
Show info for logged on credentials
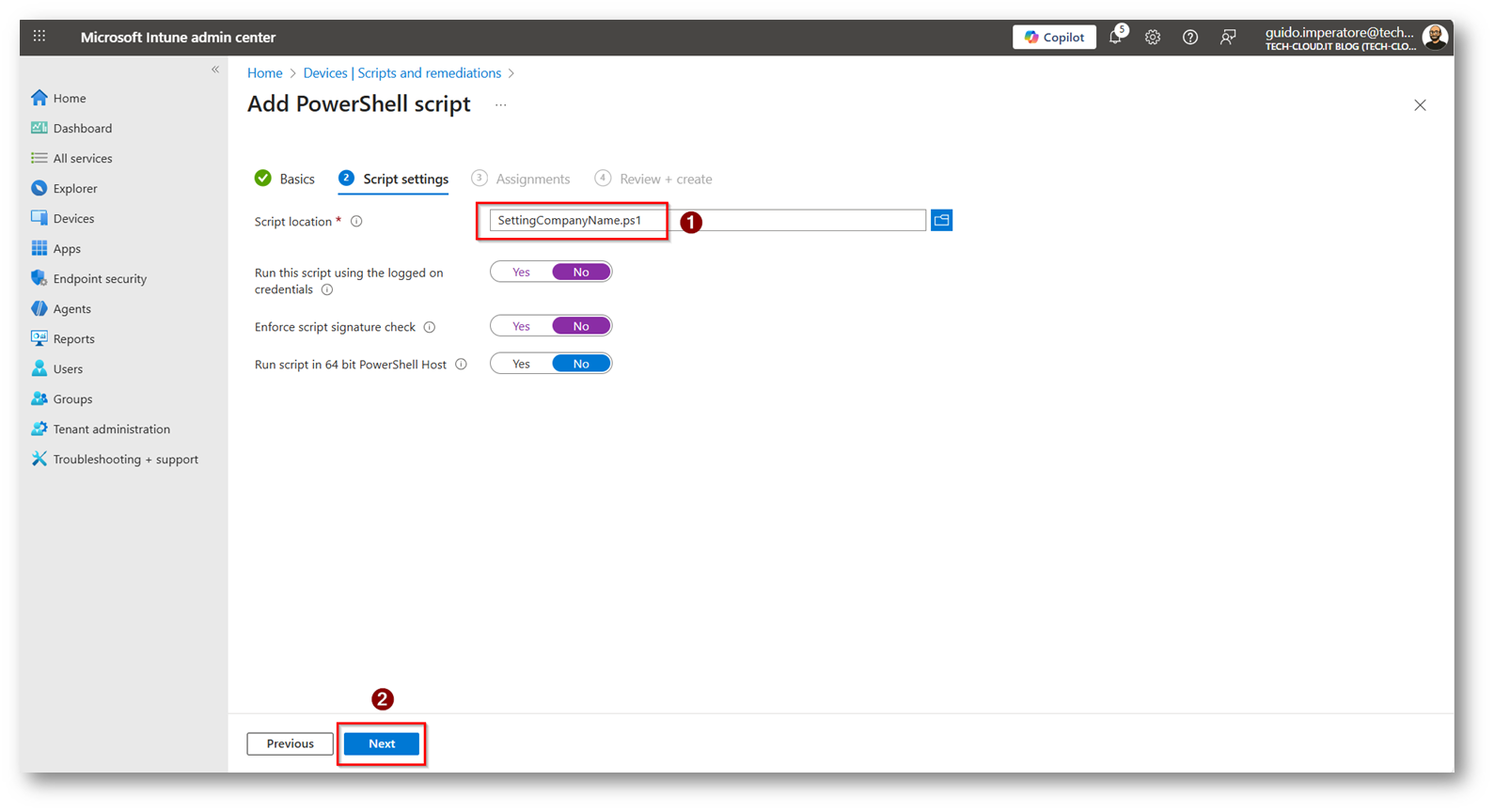pyautogui.click(x=327, y=289)
